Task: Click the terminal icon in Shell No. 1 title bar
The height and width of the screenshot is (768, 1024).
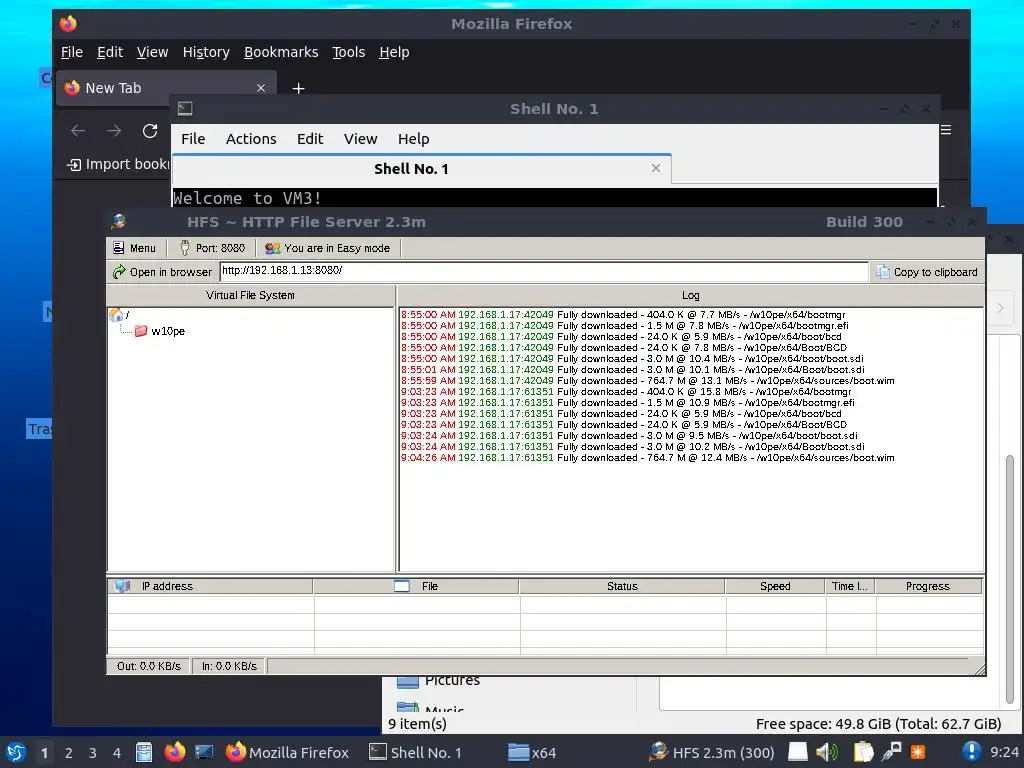Action: (185, 108)
